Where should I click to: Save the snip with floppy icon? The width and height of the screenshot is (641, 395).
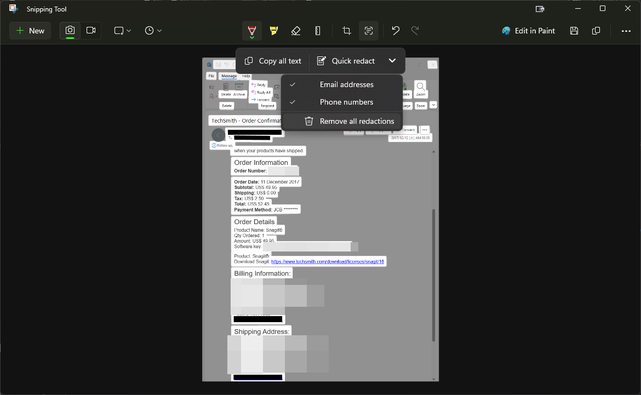[574, 31]
